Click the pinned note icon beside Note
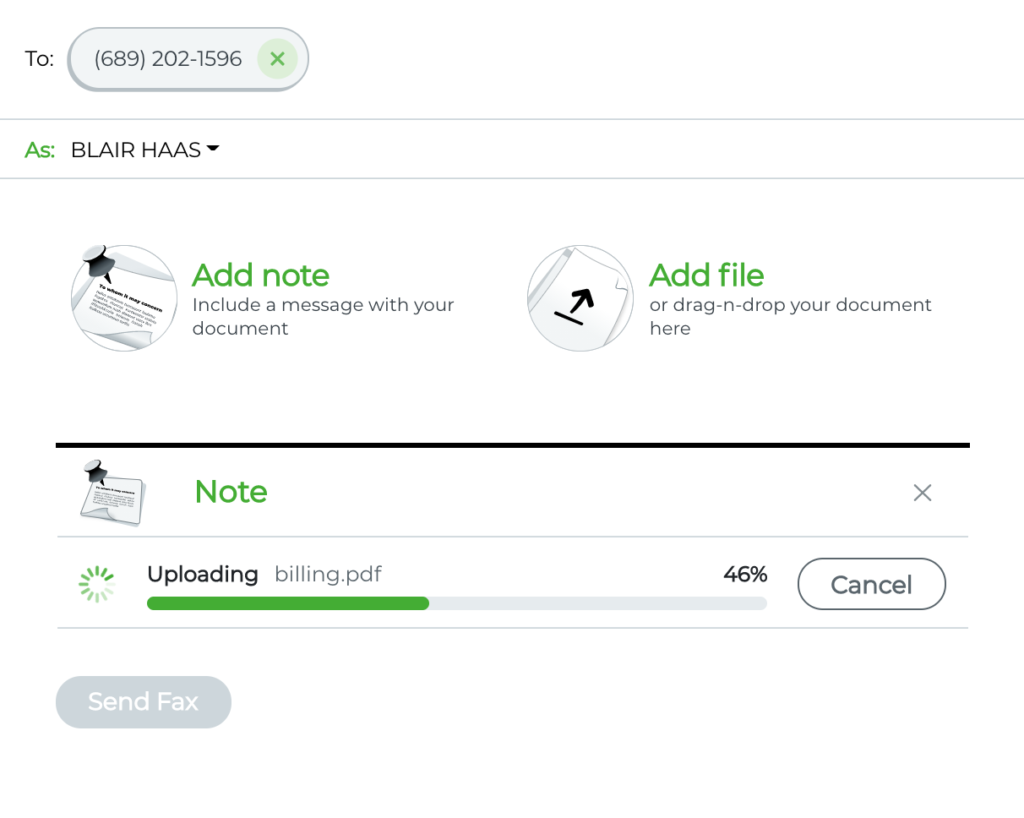 click(112, 492)
